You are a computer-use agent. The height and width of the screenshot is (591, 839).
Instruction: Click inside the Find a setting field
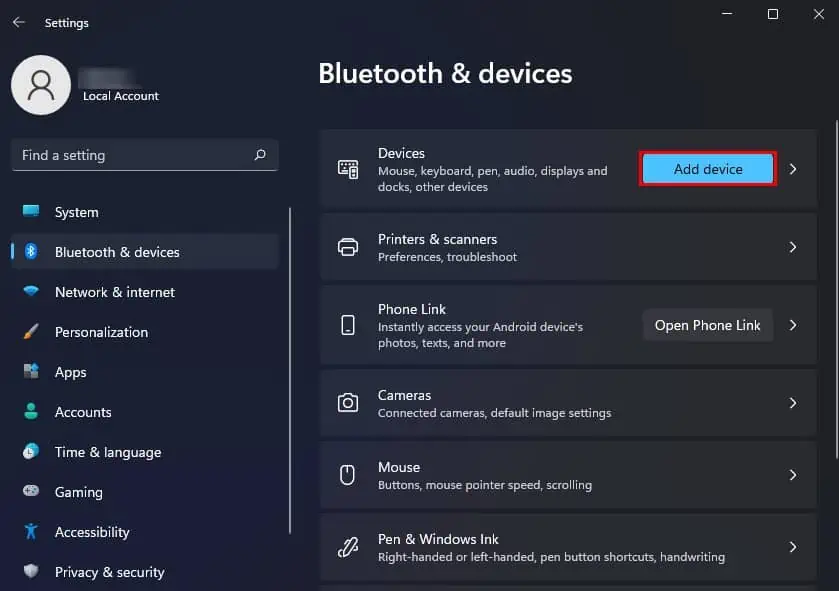[x=130, y=155]
